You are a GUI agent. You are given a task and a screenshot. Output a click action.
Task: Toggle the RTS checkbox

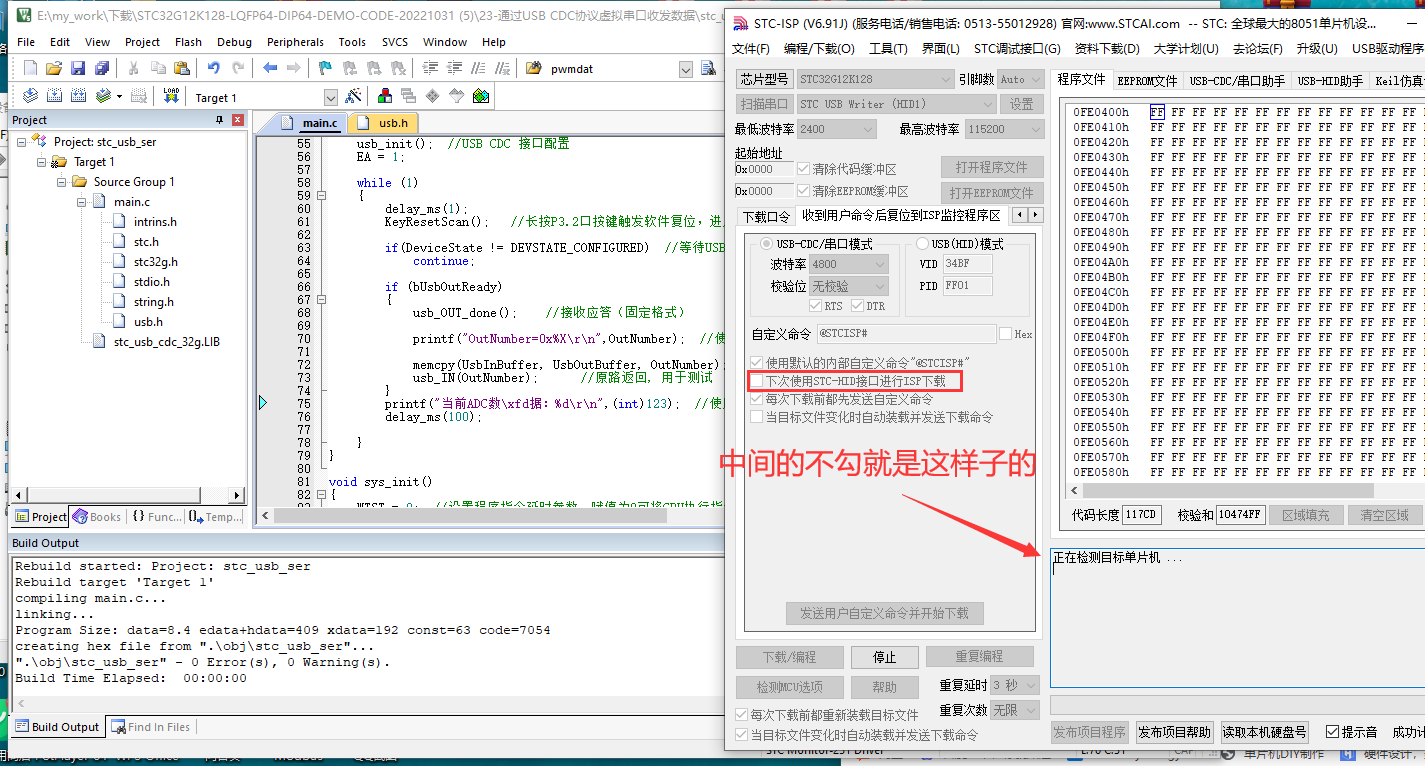816,306
